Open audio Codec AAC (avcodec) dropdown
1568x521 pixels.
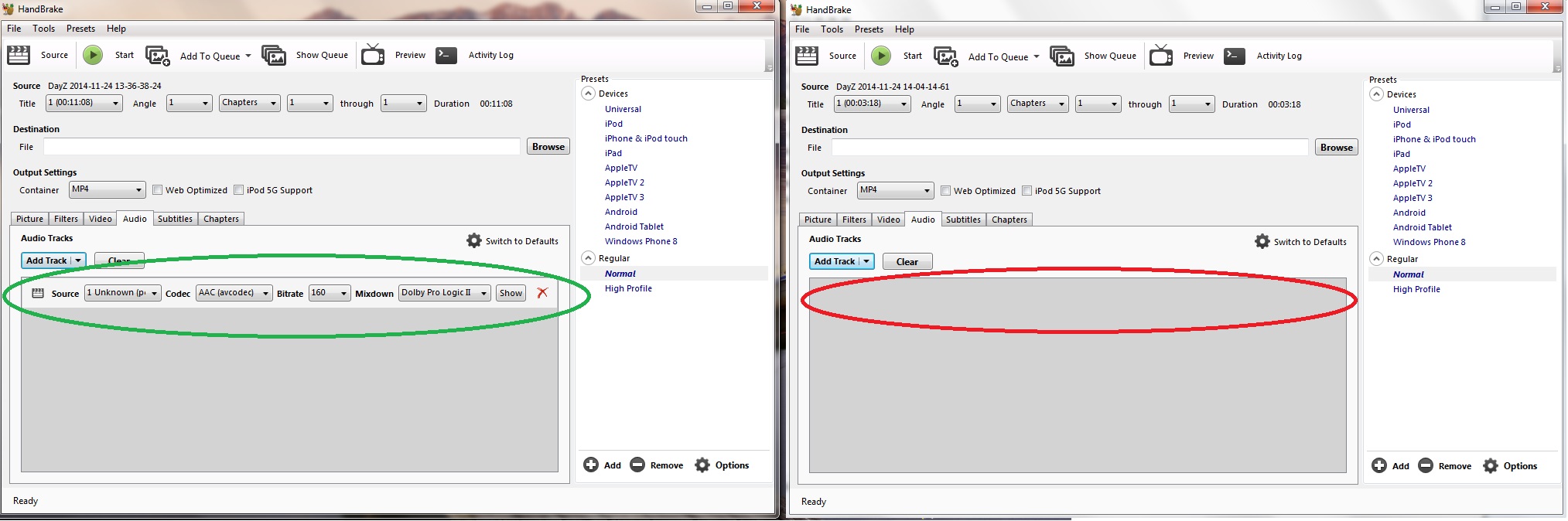click(234, 293)
